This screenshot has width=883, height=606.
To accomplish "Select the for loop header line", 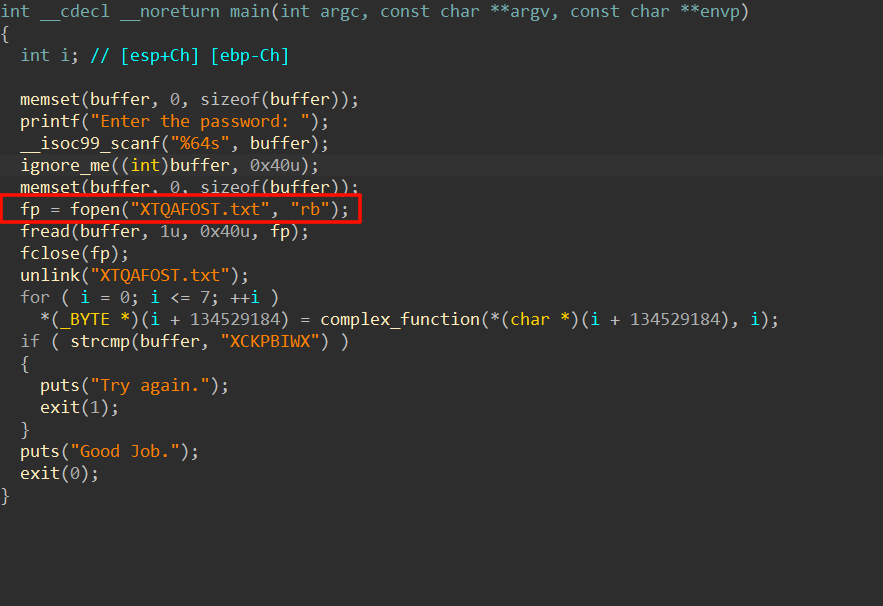I will [x=149, y=297].
